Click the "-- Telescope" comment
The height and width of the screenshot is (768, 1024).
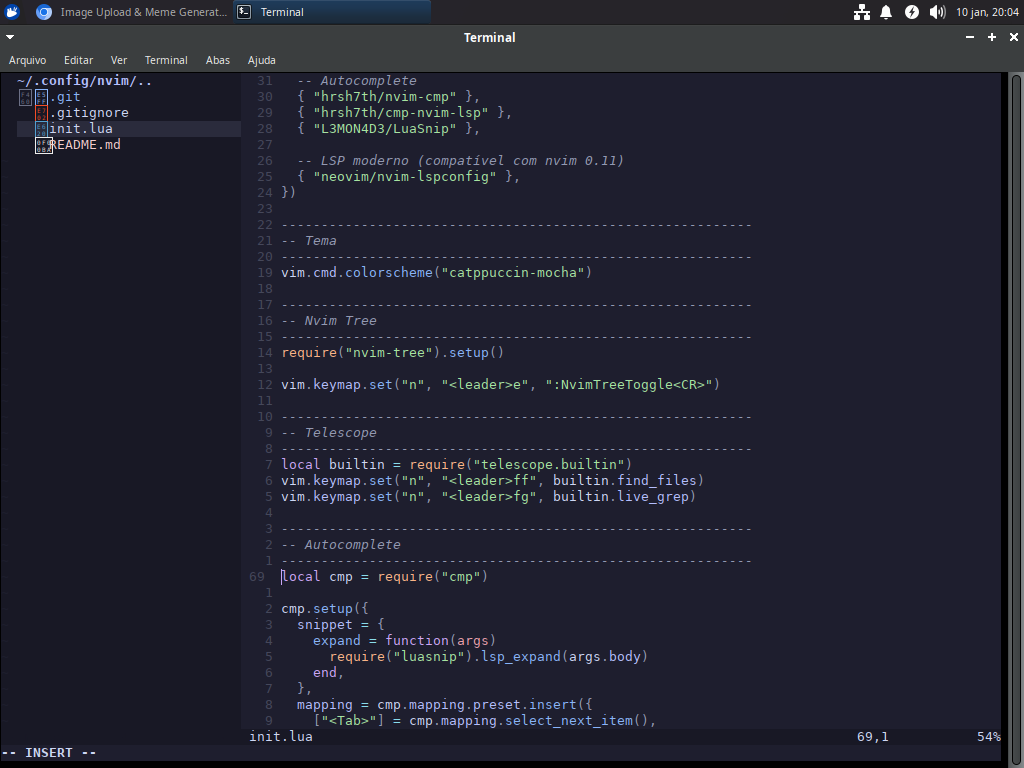click(328, 433)
